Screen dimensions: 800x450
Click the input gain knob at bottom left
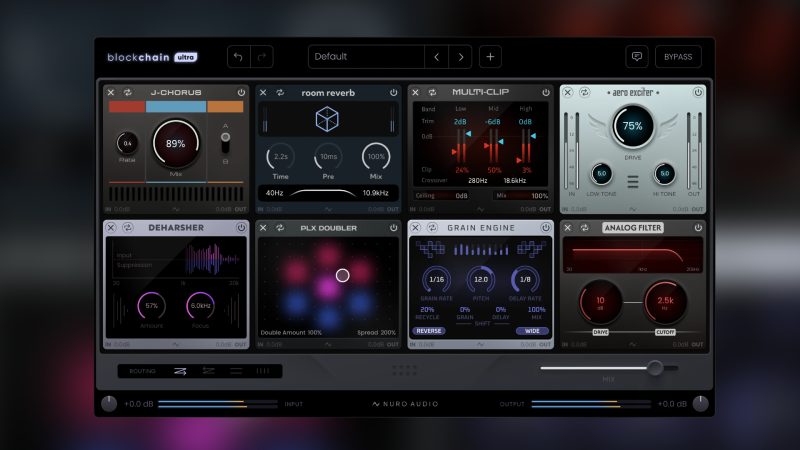109,404
